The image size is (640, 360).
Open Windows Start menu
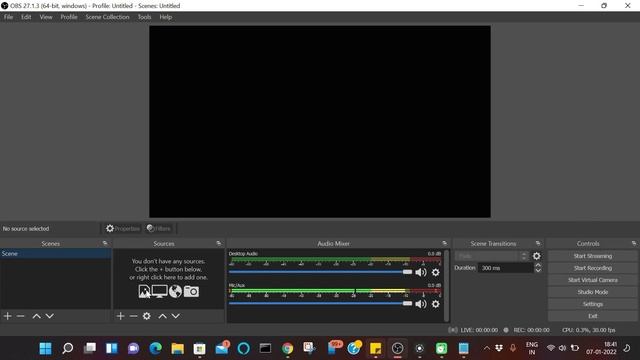tap(45, 349)
